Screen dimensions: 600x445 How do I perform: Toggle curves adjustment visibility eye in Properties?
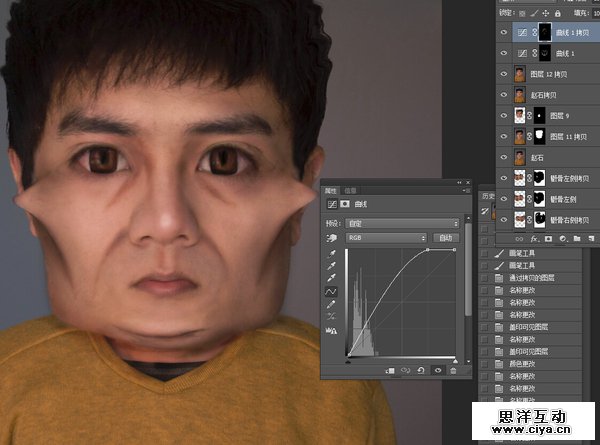[x=437, y=370]
